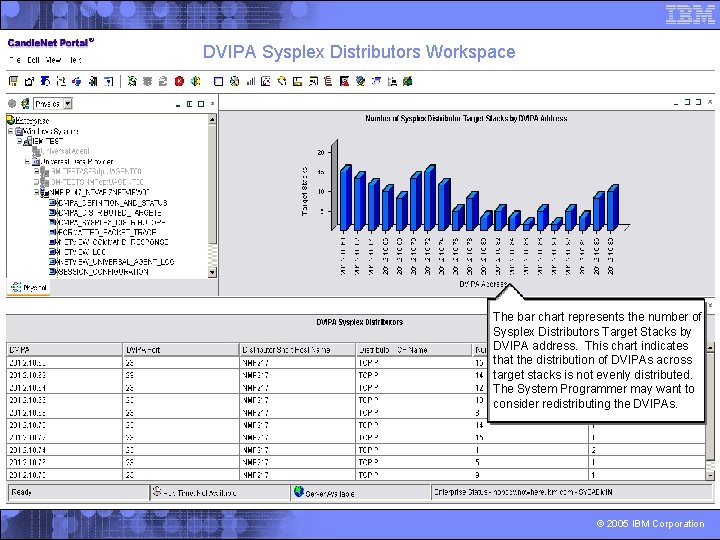Open the File menu
The height and width of the screenshot is (540, 720).
coord(15,60)
